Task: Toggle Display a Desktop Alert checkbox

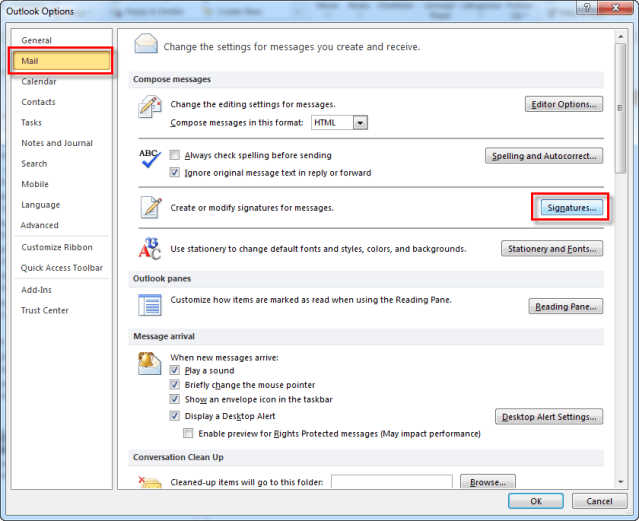Action: click(x=175, y=416)
